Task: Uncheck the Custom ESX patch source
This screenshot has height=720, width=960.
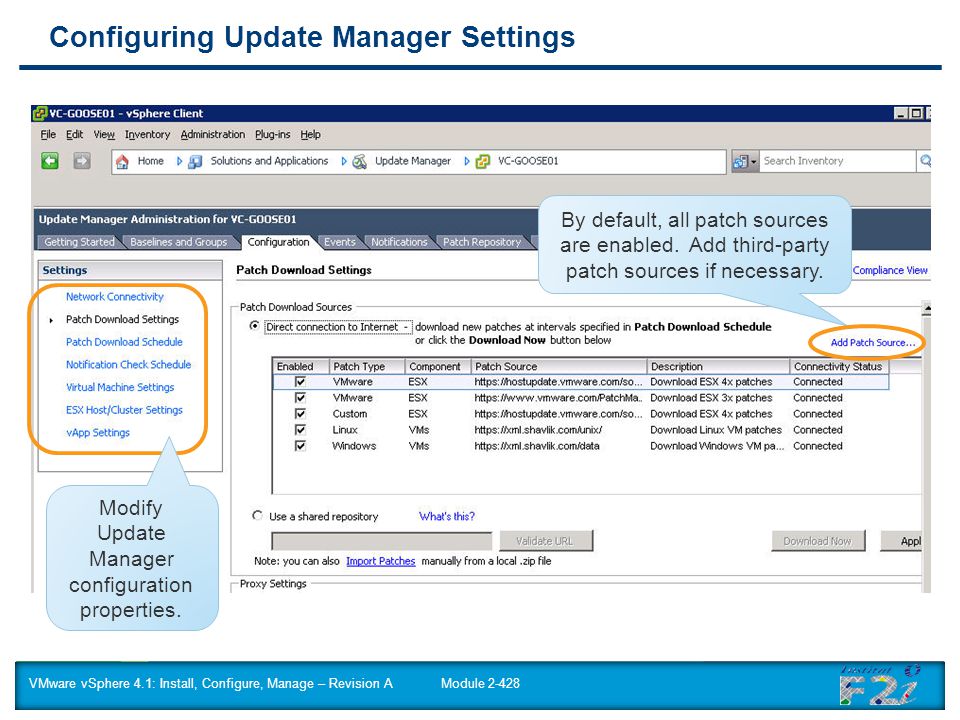Action: coord(300,413)
